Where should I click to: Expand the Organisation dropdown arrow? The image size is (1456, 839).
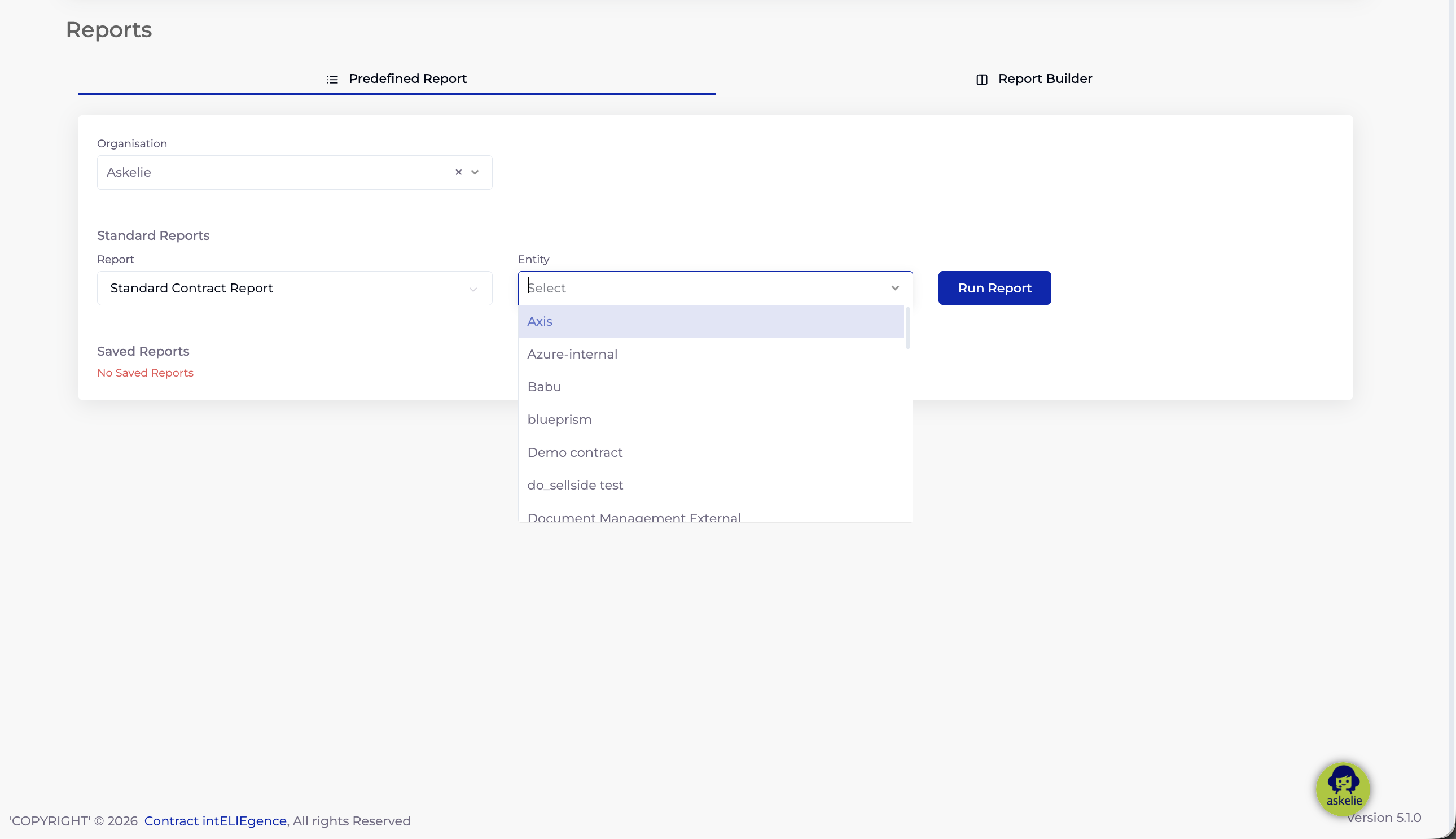coord(475,172)
